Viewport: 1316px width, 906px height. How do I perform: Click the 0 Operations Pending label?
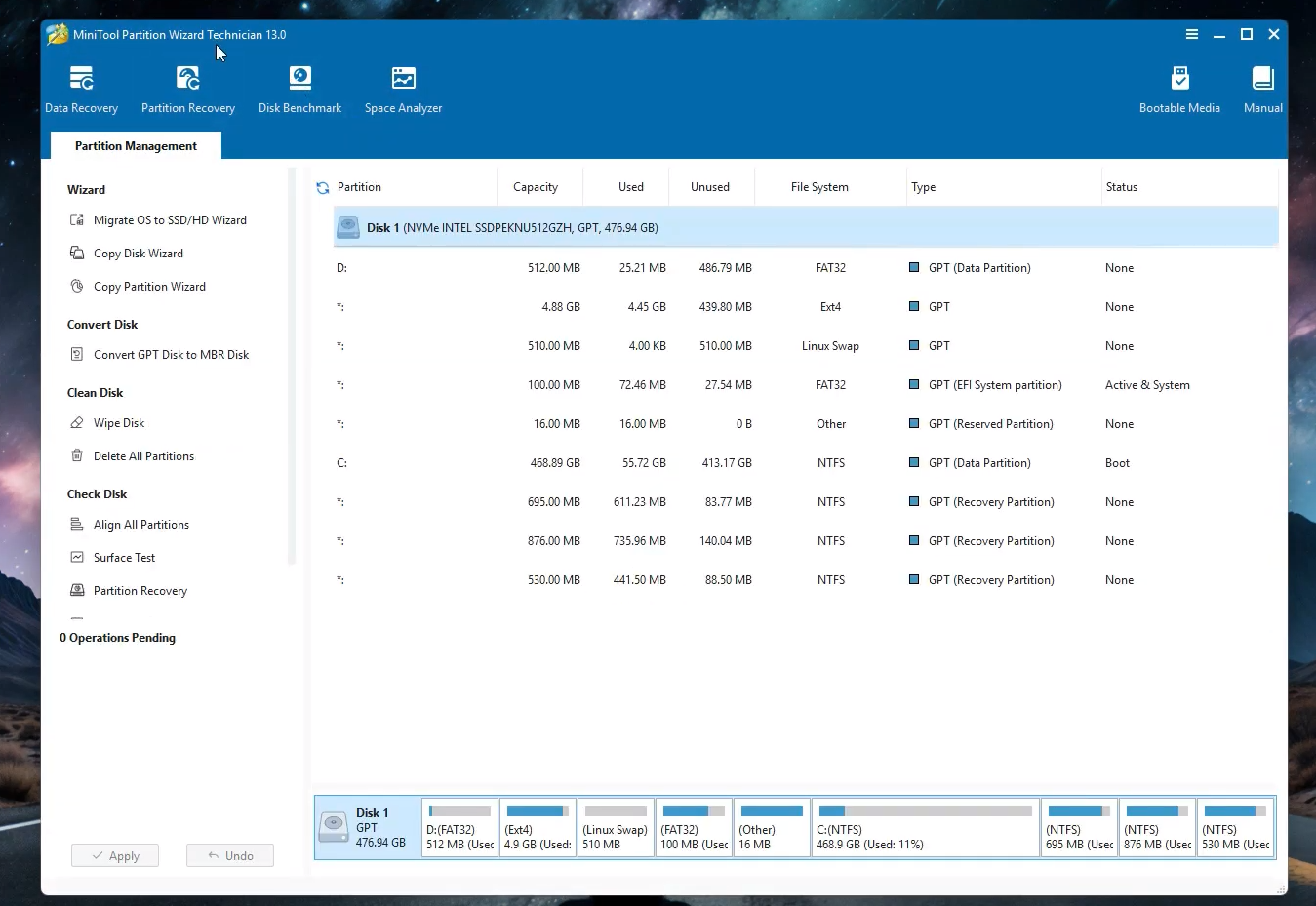(x=117, y=638)
